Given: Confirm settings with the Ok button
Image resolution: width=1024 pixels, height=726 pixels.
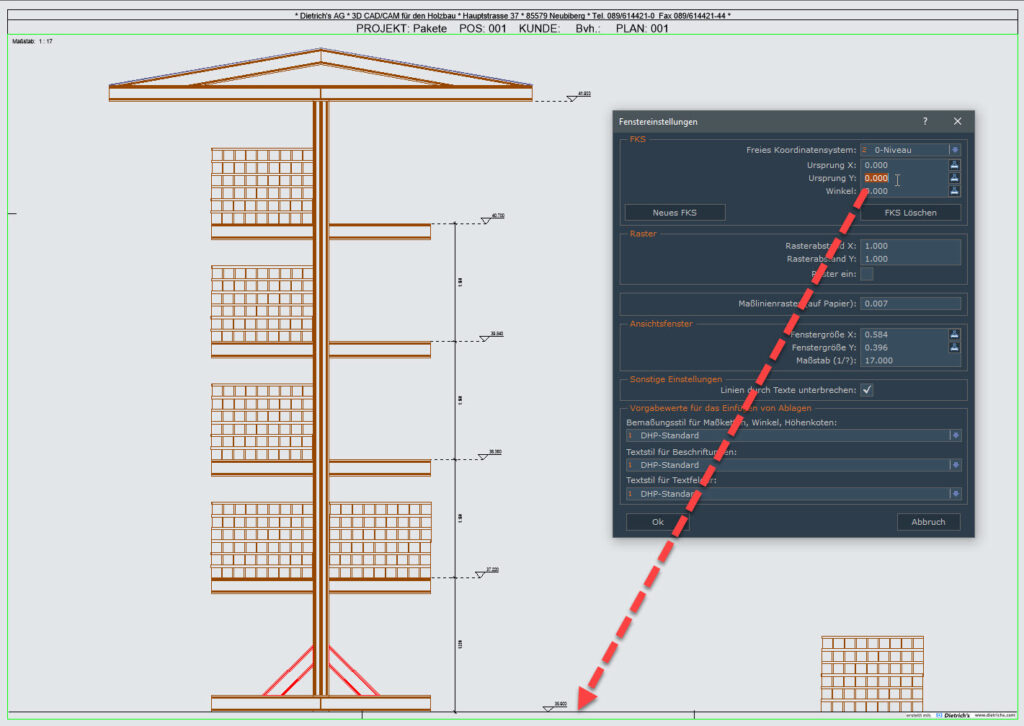Looking at the screenshot, I should 657,522.
